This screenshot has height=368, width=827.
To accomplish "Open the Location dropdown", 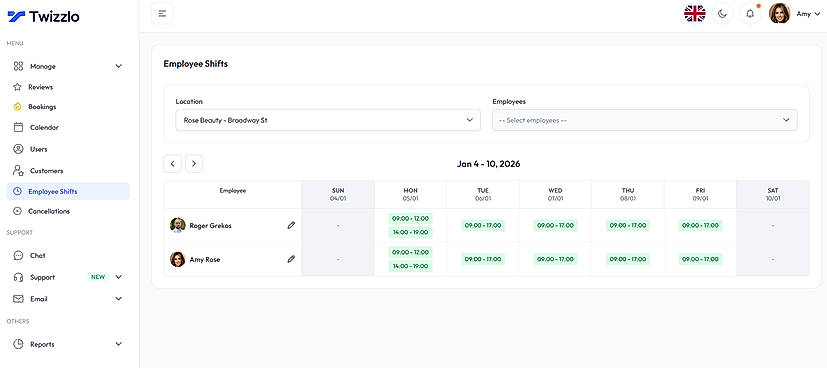I will [328, 120].
